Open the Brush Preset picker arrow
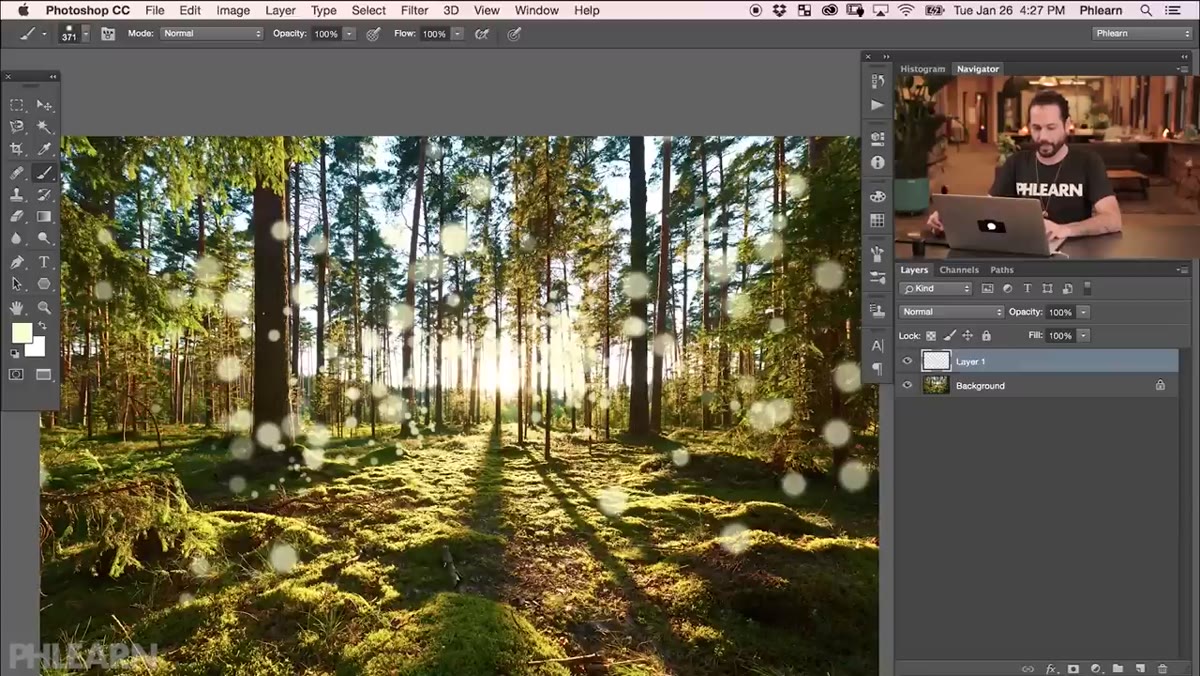This screenshot has height=676, width=1200. 85,33
